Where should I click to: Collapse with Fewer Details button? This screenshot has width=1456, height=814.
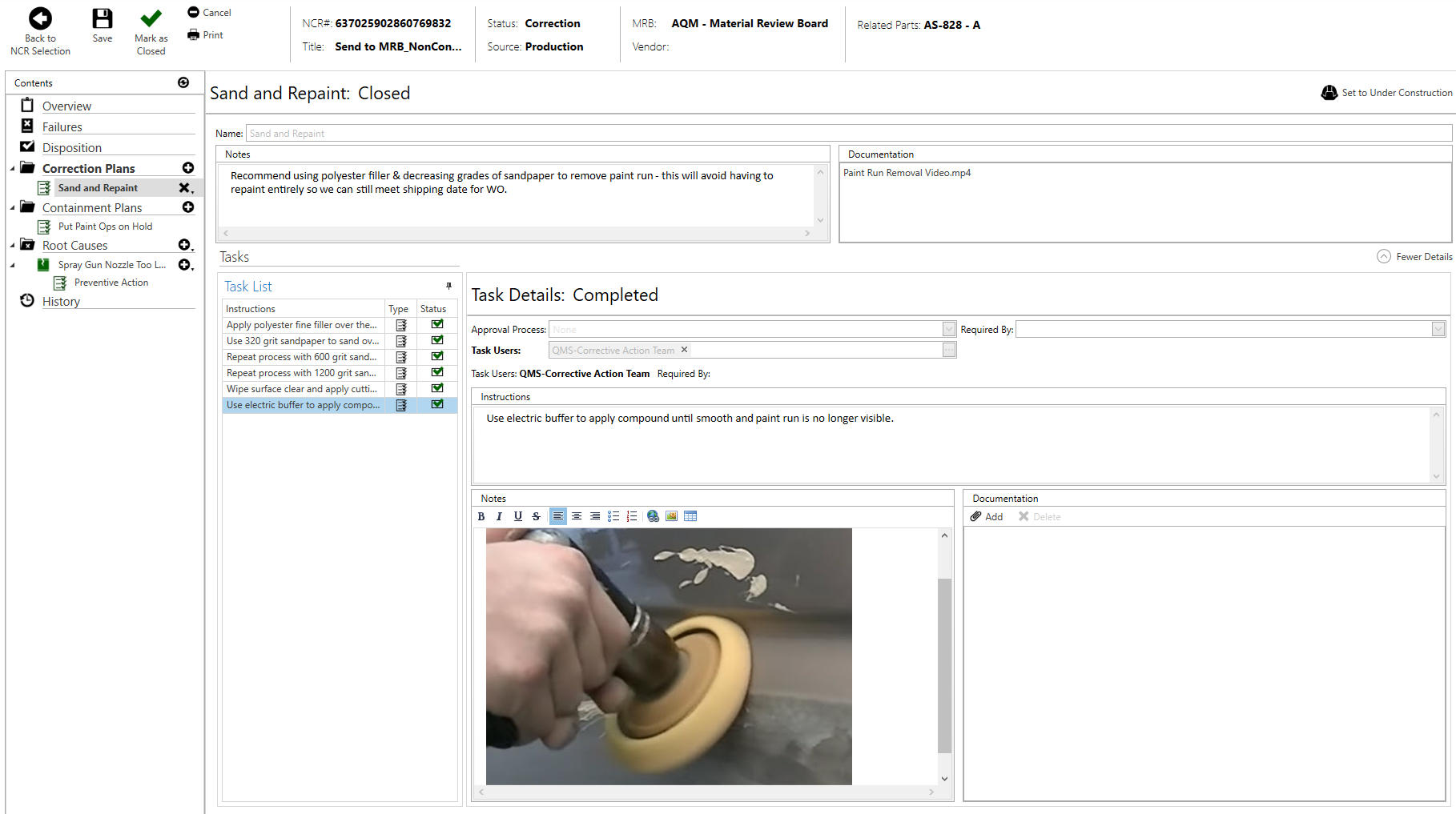(1414, 256)
